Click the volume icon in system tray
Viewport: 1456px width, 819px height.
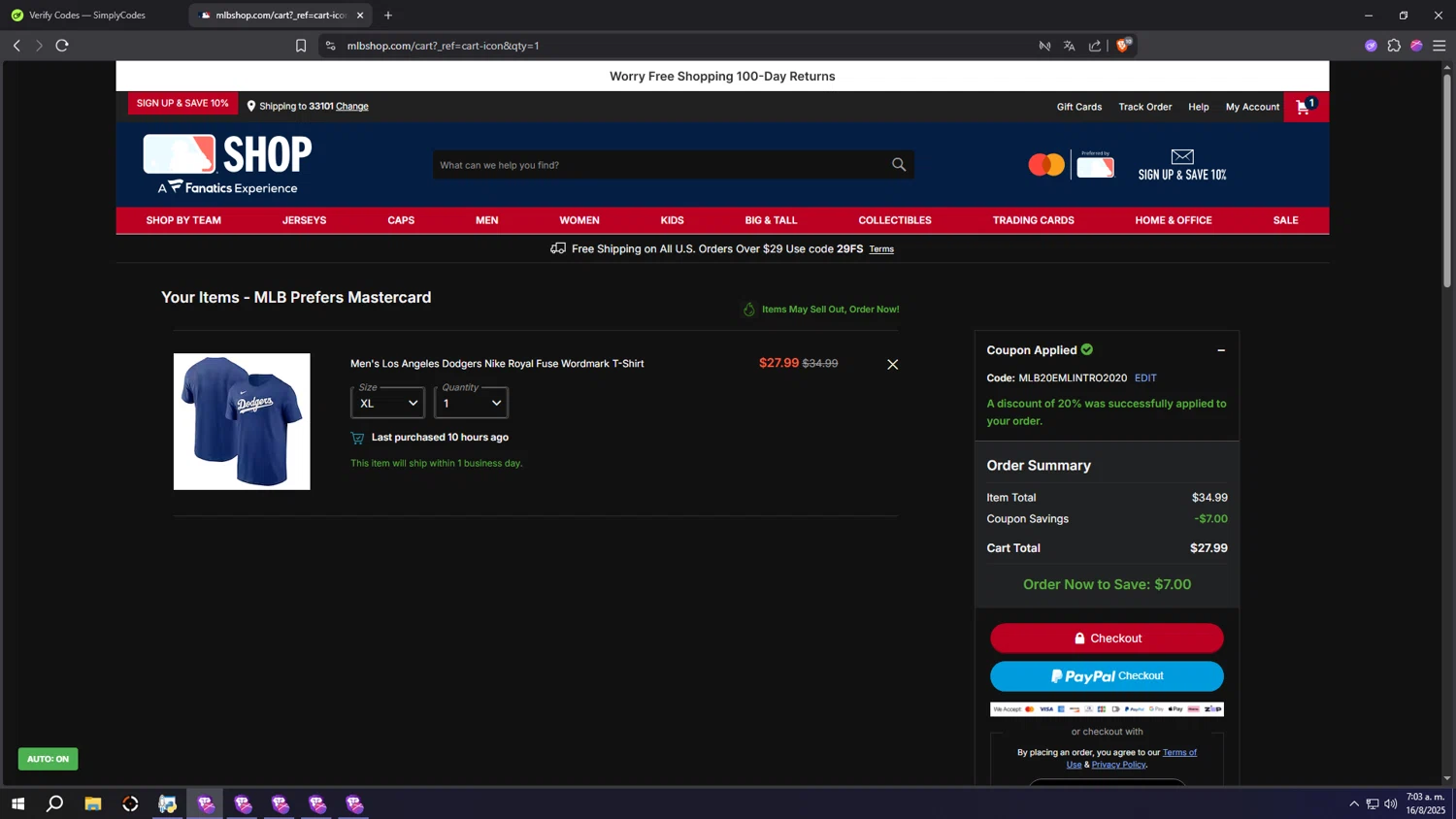[x=1391, y=803]
